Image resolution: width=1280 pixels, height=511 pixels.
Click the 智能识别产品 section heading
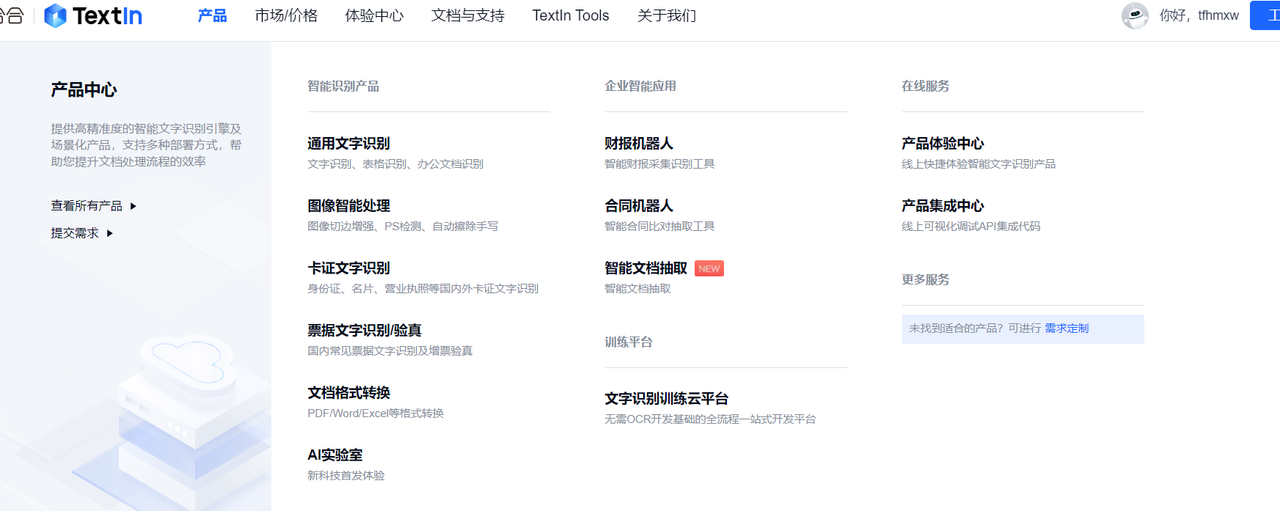(x=343, y=86)
